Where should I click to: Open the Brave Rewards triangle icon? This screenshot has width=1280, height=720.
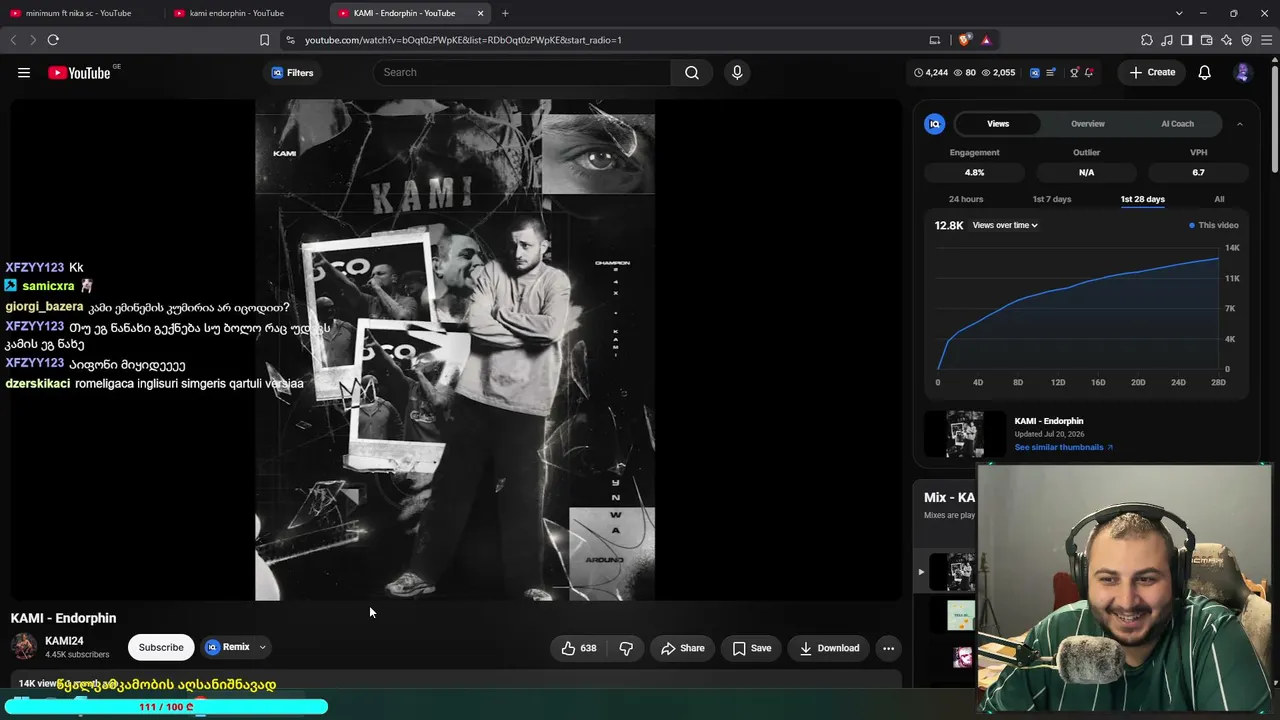[x=986, y=40]
